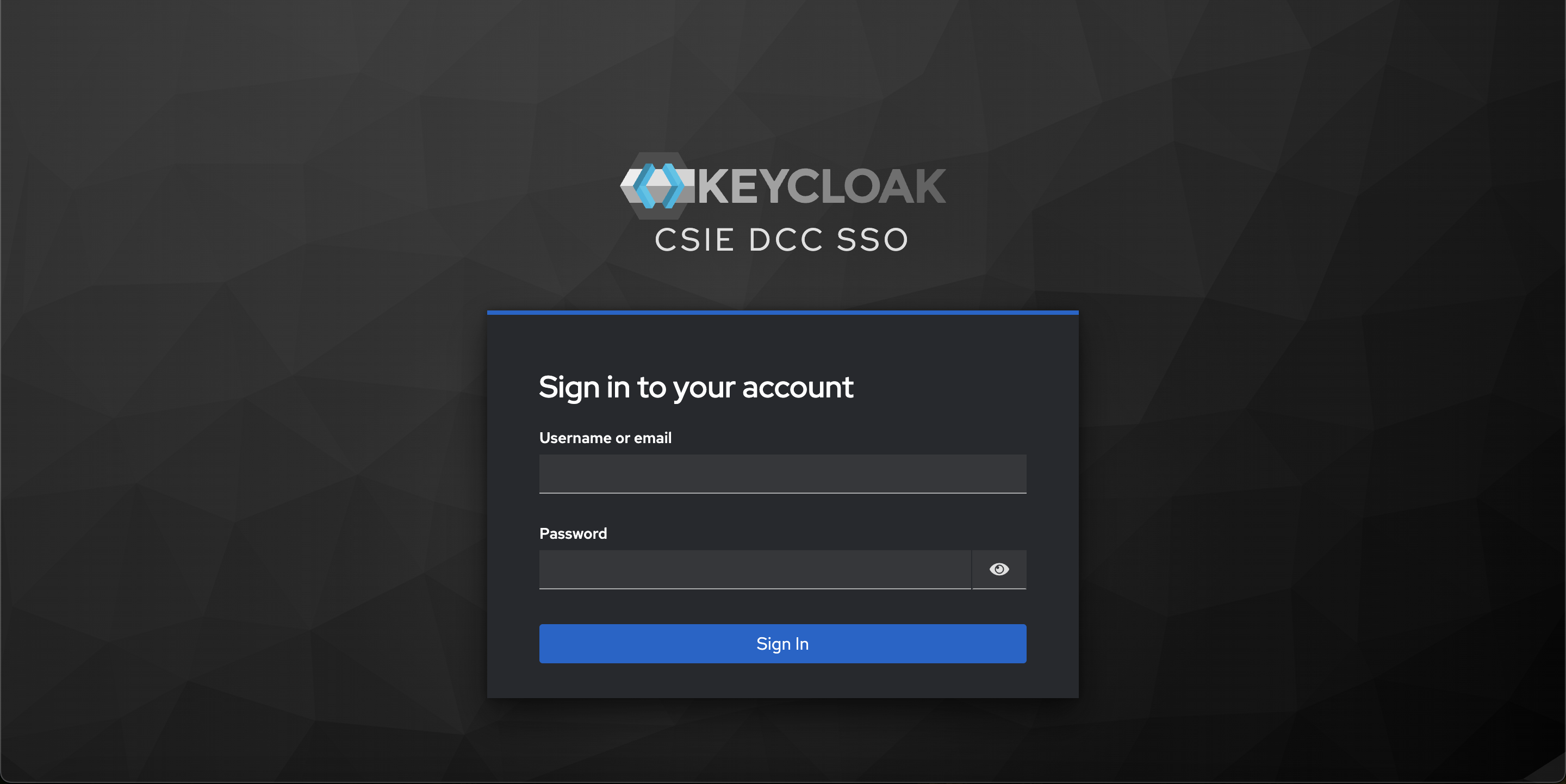1566x784 pixels.
Task: Click the CSIE DCC SSO realm title
Action: (x=782, y=239)
